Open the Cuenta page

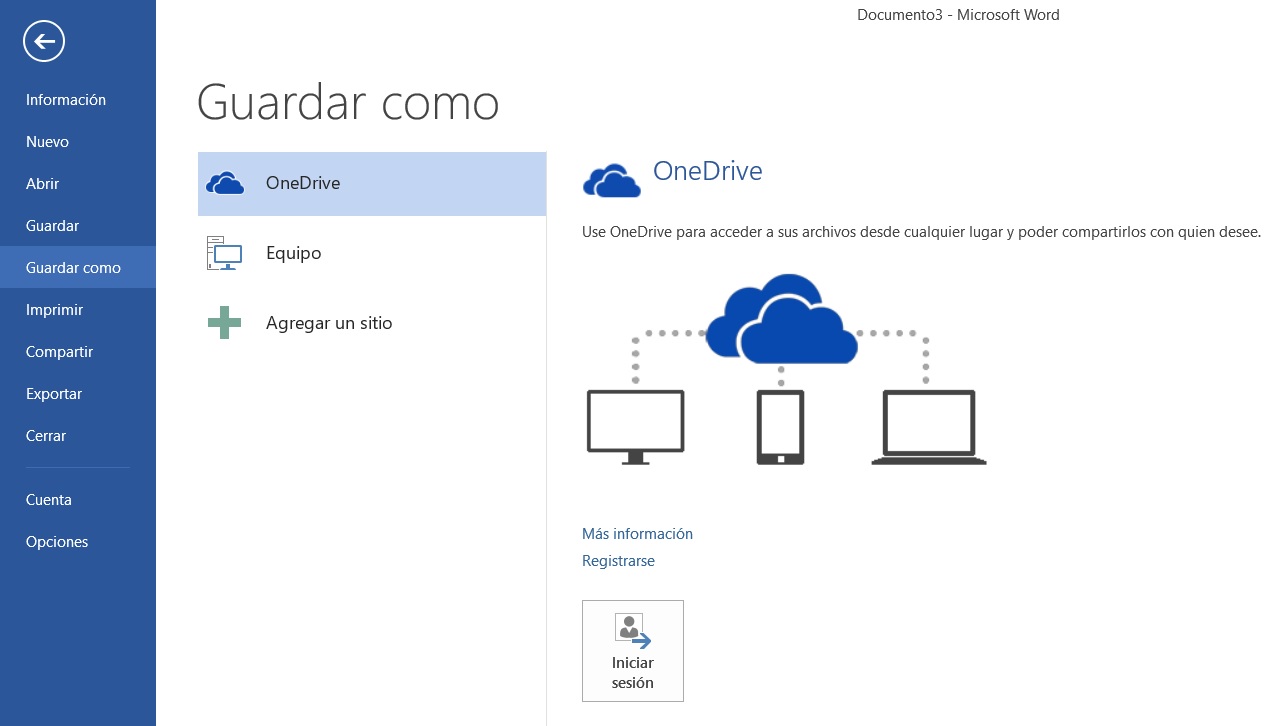[x=78, y=500]
